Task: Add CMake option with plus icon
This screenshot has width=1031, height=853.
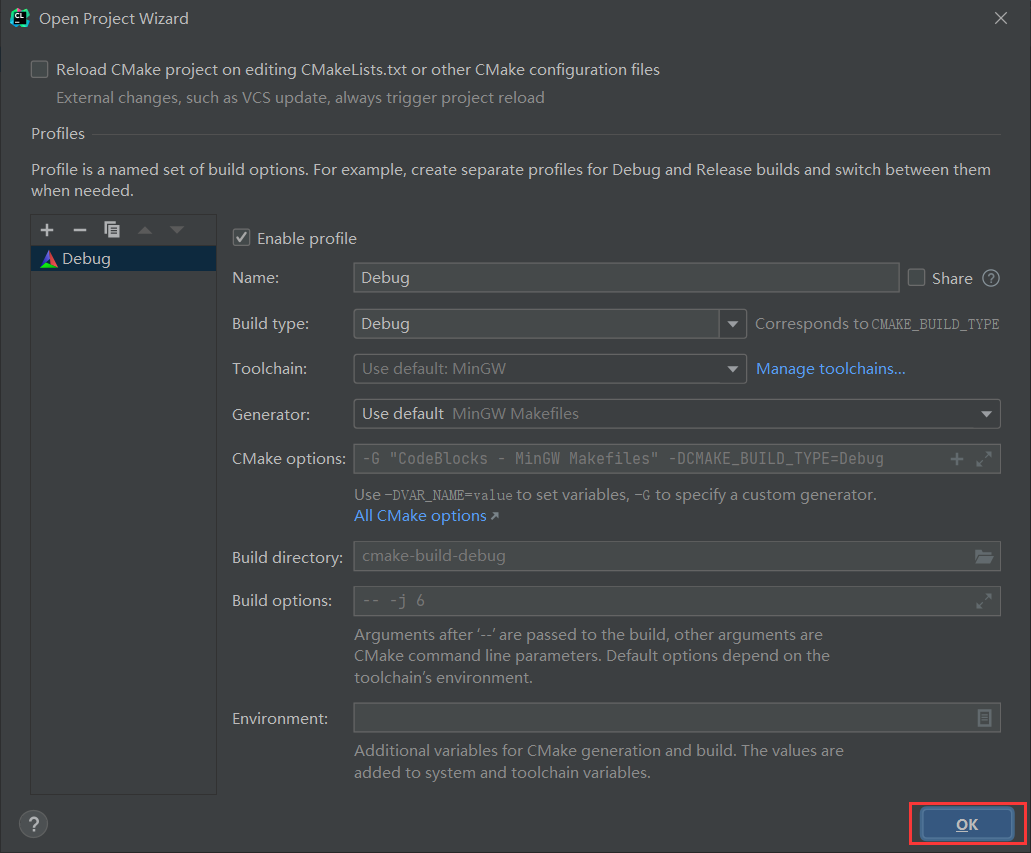Action: pyautogui.click(x=957, y=459)
